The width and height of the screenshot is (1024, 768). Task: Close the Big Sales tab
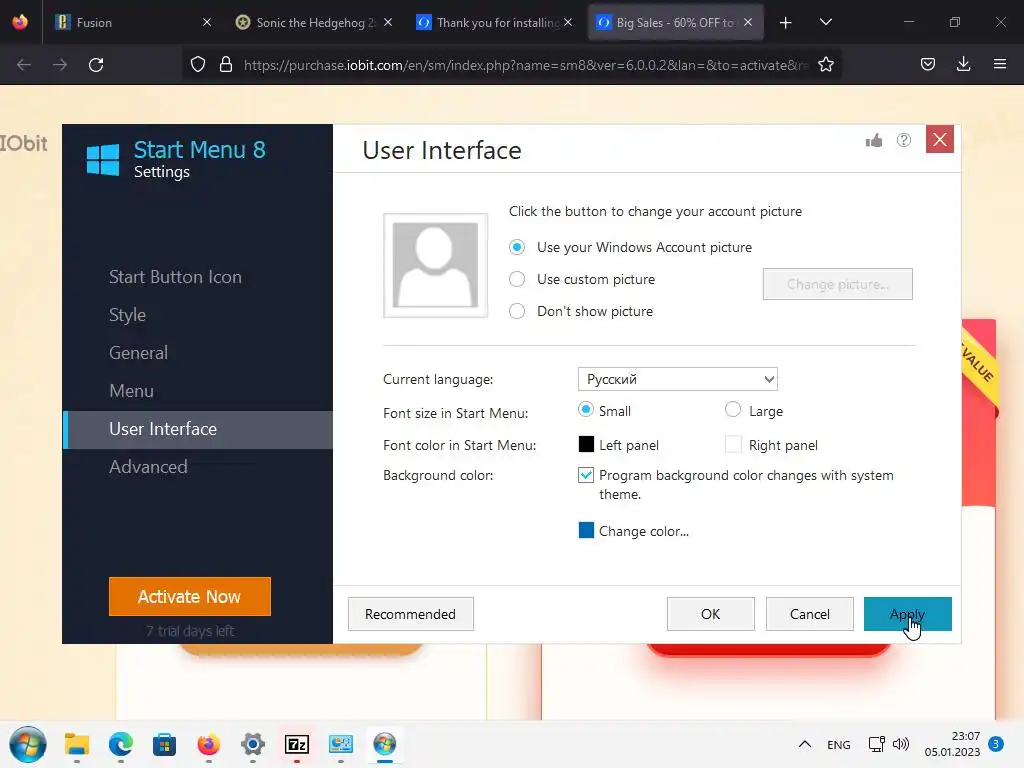click(748, 22)
